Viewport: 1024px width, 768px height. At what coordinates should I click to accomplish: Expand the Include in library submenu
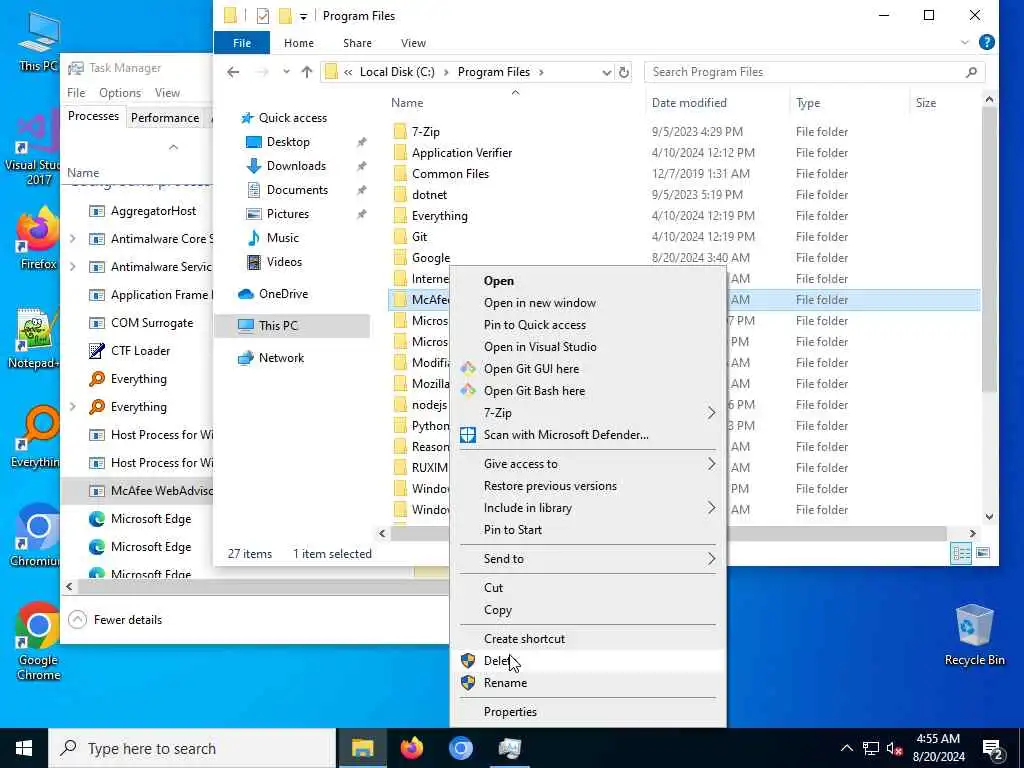pyautogui.click(x=587, y=508)
